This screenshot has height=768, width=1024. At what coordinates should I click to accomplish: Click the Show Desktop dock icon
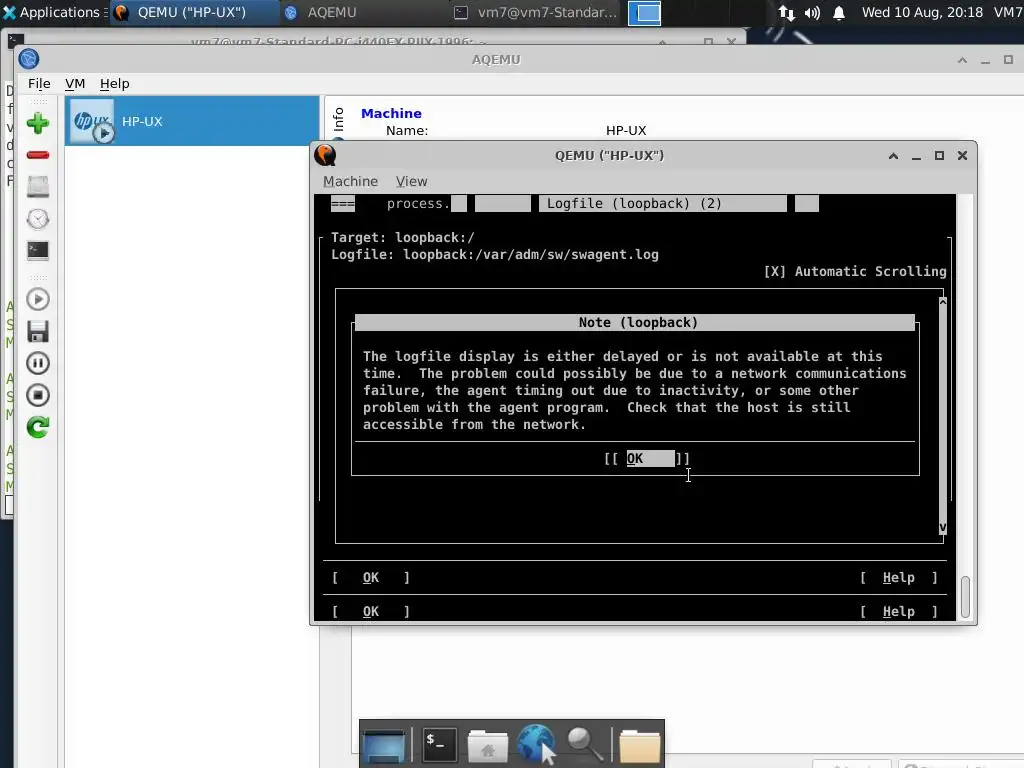pos(385,744)
